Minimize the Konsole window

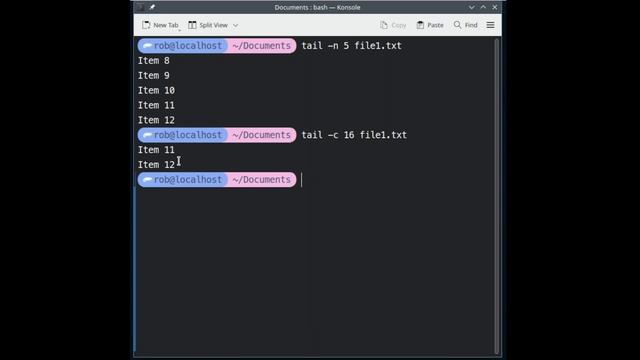471,7
